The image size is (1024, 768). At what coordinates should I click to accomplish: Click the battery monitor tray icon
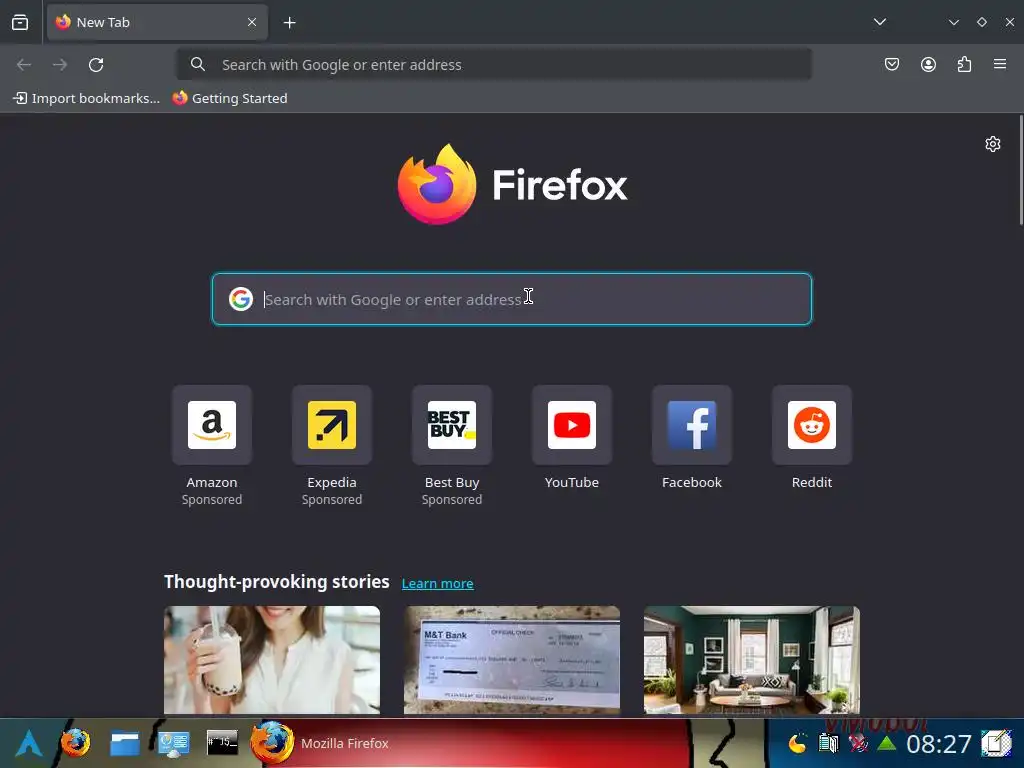[828, 743]
